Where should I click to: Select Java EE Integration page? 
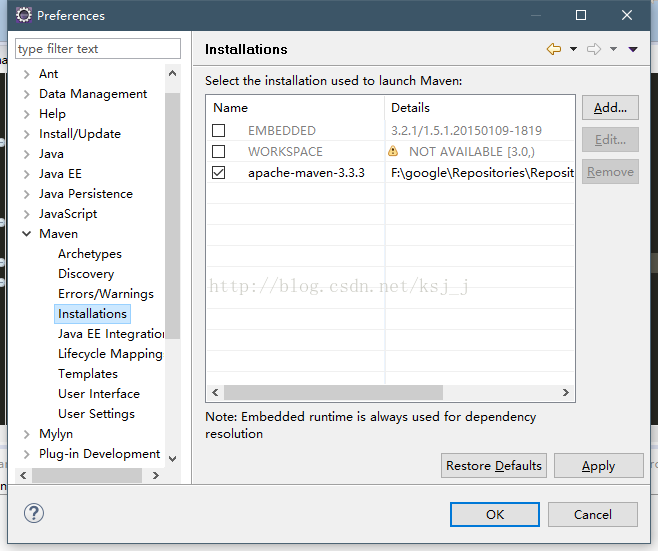[x=111, y=334]
